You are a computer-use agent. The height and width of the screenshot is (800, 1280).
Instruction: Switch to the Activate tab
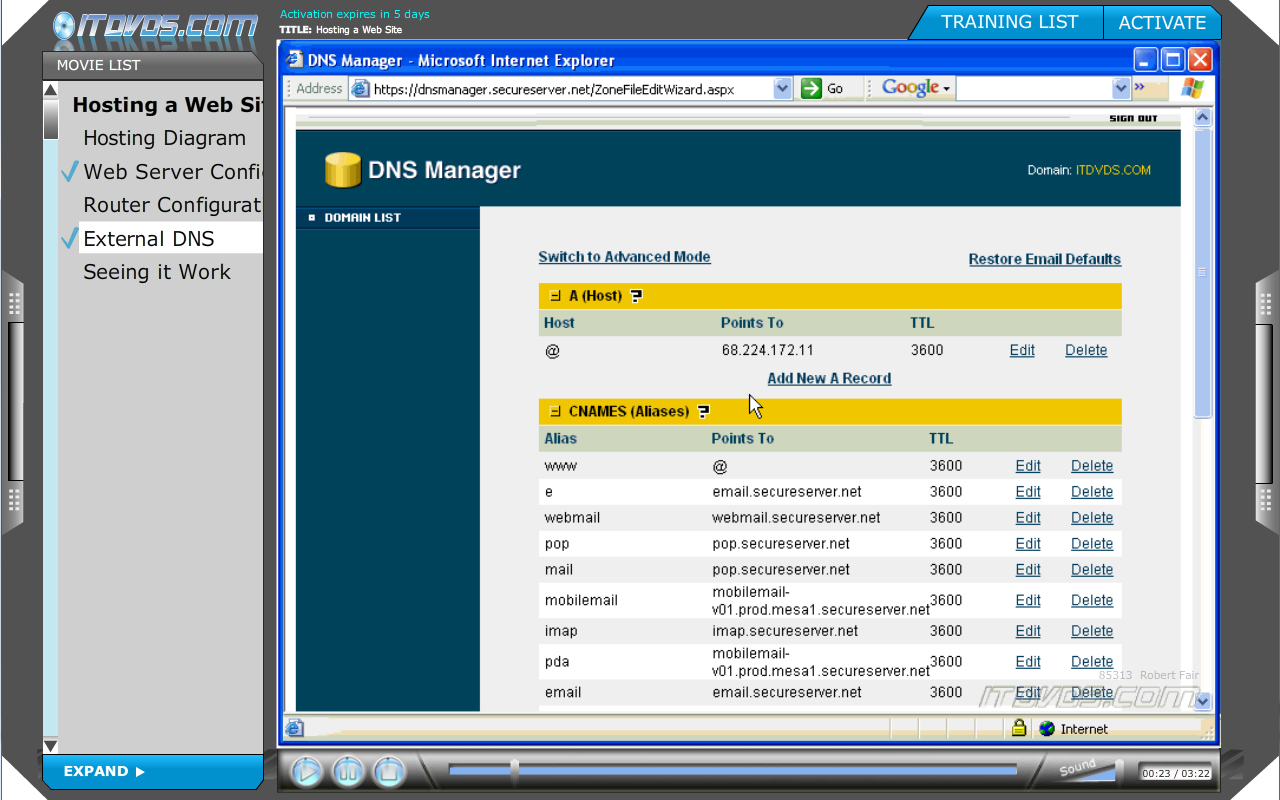[x=1161, y=22]
